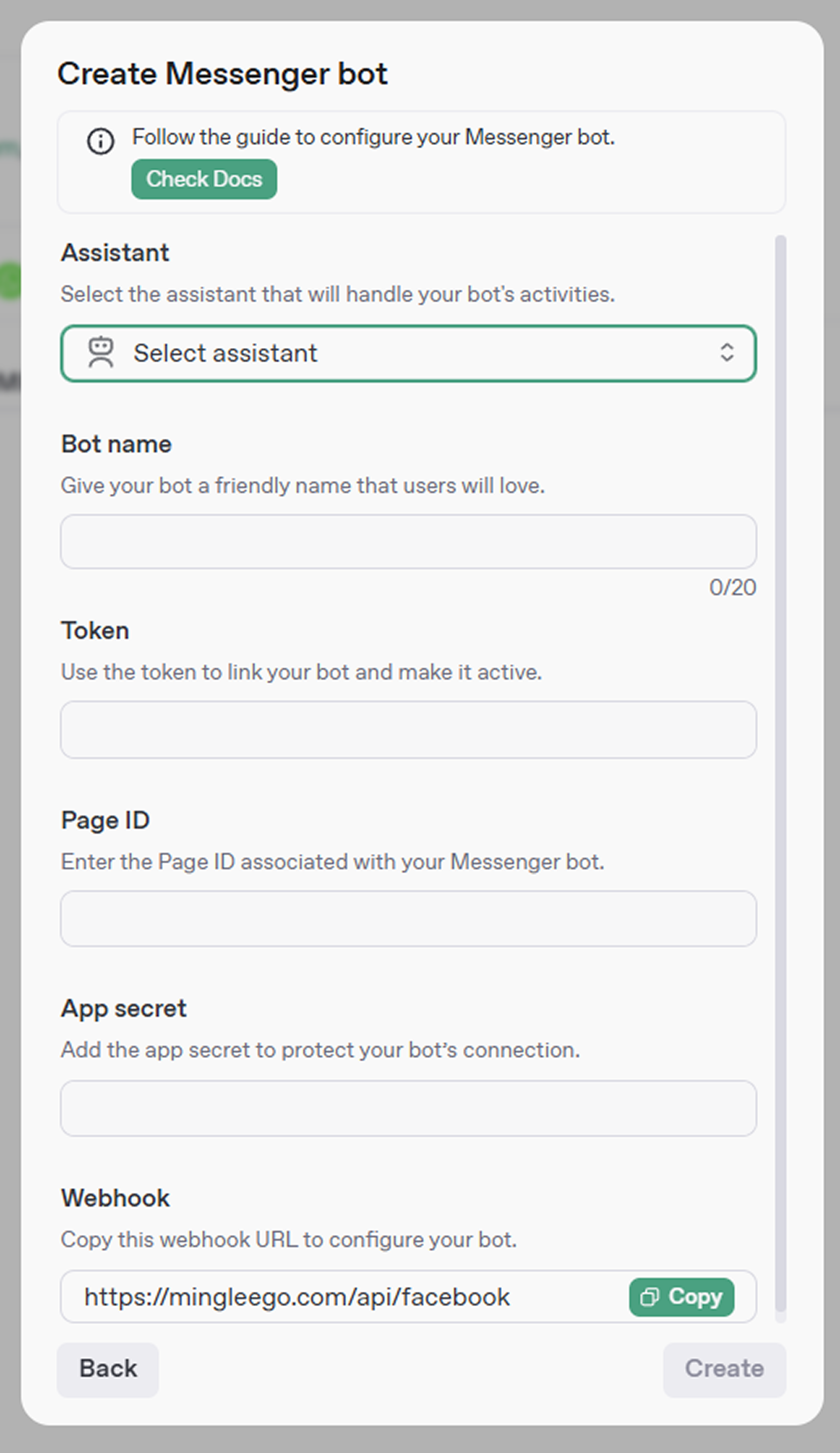Click the Assistant section label
Image resolution: width=840 pixels, height=1453 pixels.
115,253
